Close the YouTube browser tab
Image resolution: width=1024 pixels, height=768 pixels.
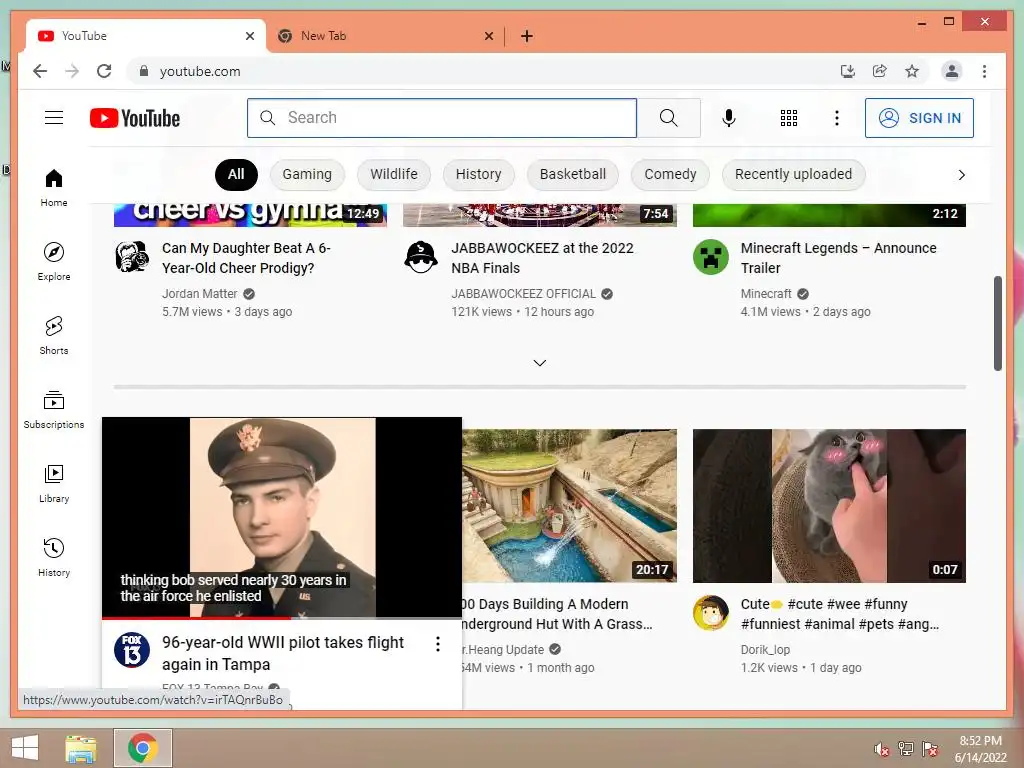[249, 36]
